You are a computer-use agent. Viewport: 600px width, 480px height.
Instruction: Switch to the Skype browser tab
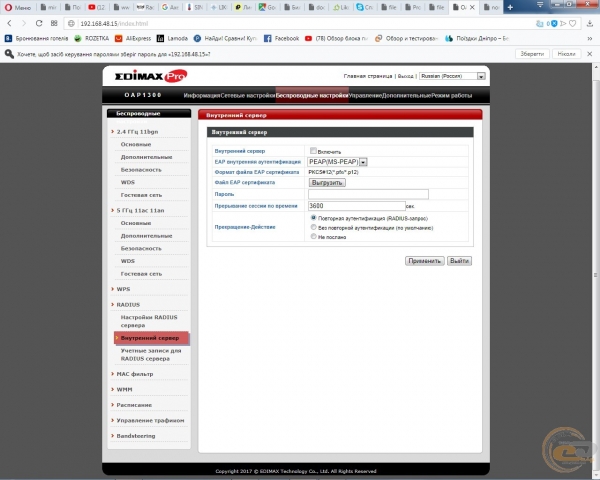click(x=364, y=7)
